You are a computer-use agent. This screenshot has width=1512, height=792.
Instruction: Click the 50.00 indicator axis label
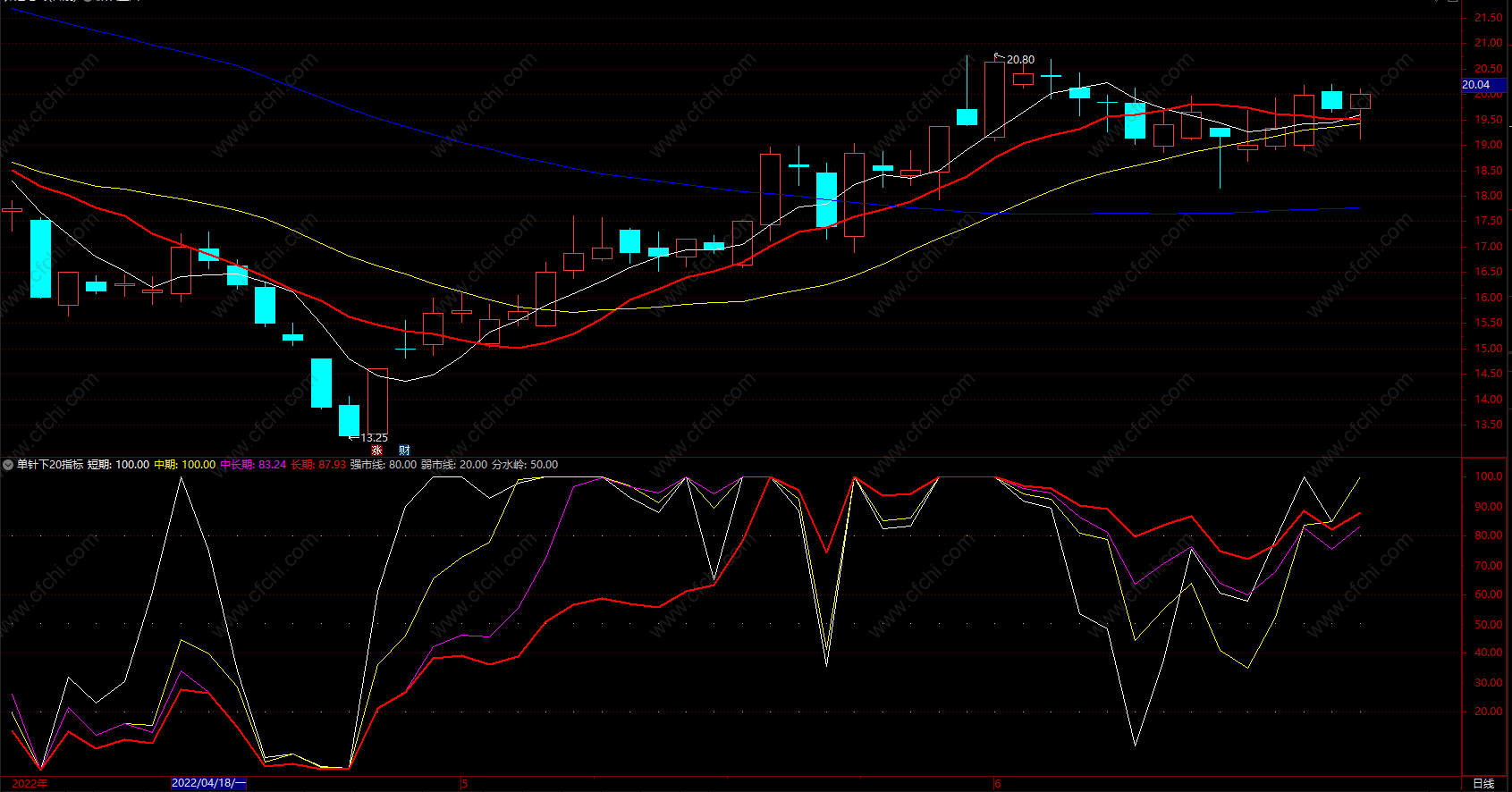point(1489,625)
